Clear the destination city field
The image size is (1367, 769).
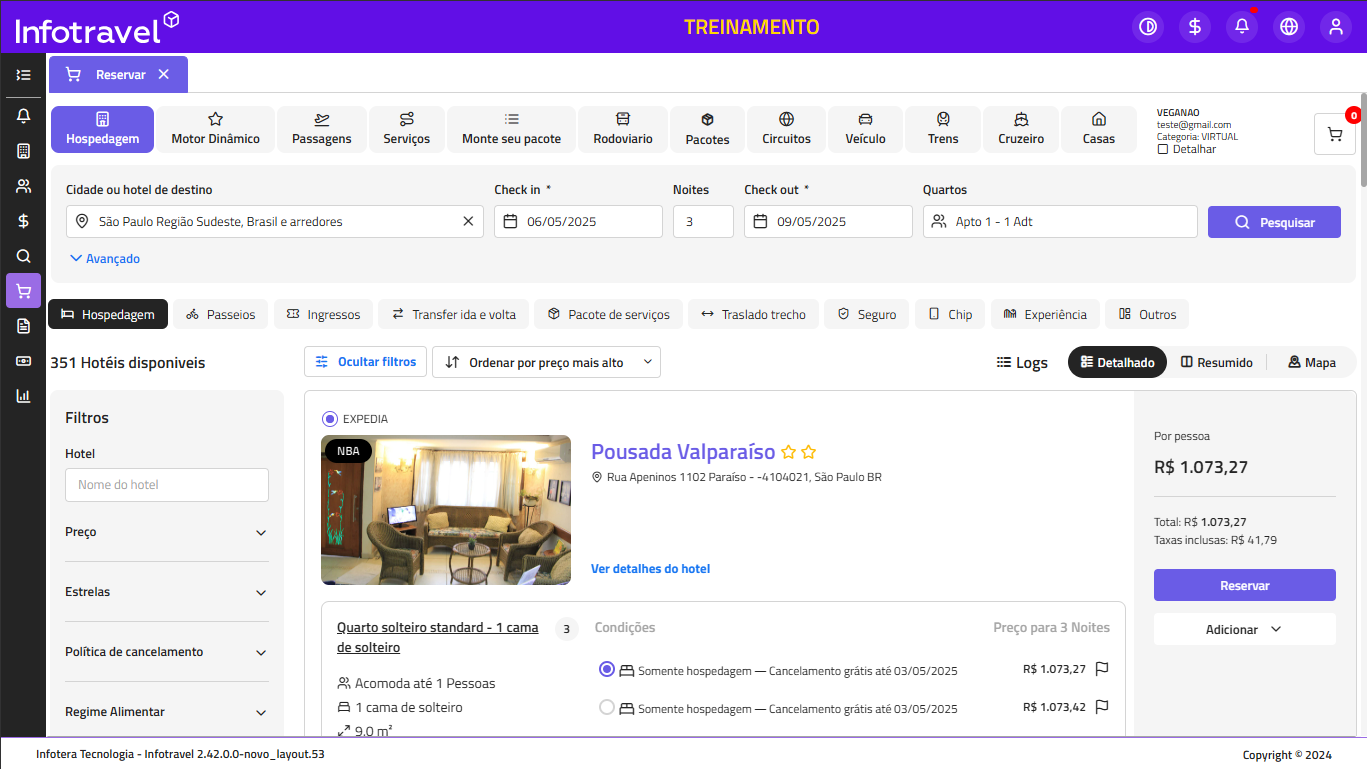(x=468, y=222)
